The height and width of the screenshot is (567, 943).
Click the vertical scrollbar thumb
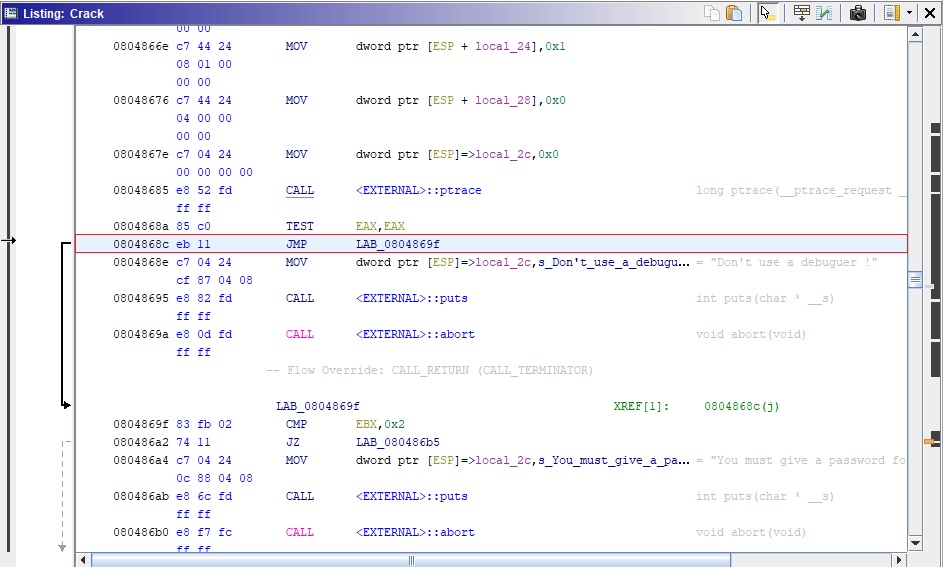click(915, 280)
